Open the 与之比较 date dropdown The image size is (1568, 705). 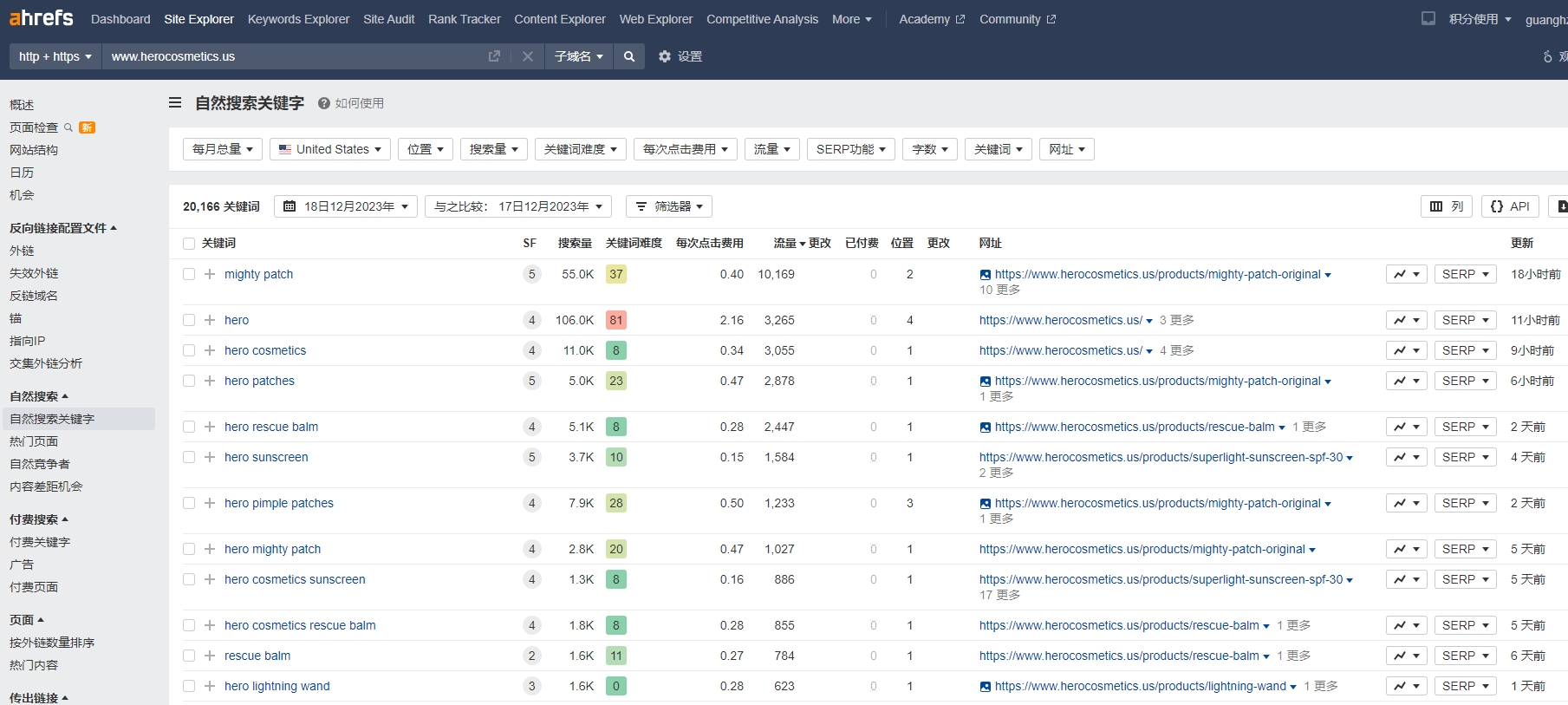pyautogui.click(x=518, y=206)
